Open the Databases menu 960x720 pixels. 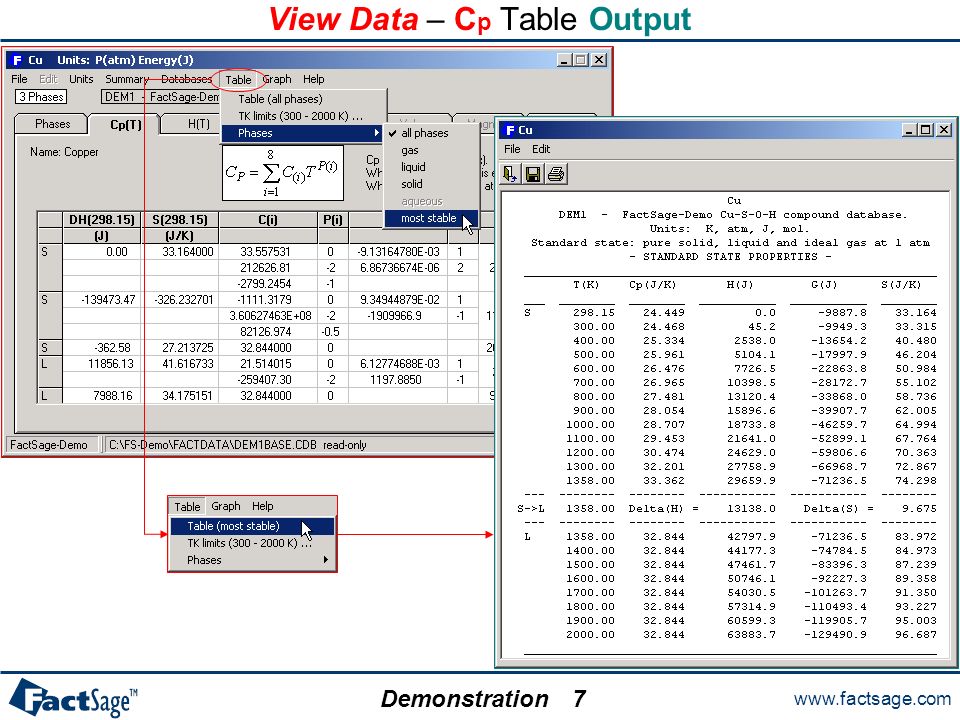pos(186,79)
